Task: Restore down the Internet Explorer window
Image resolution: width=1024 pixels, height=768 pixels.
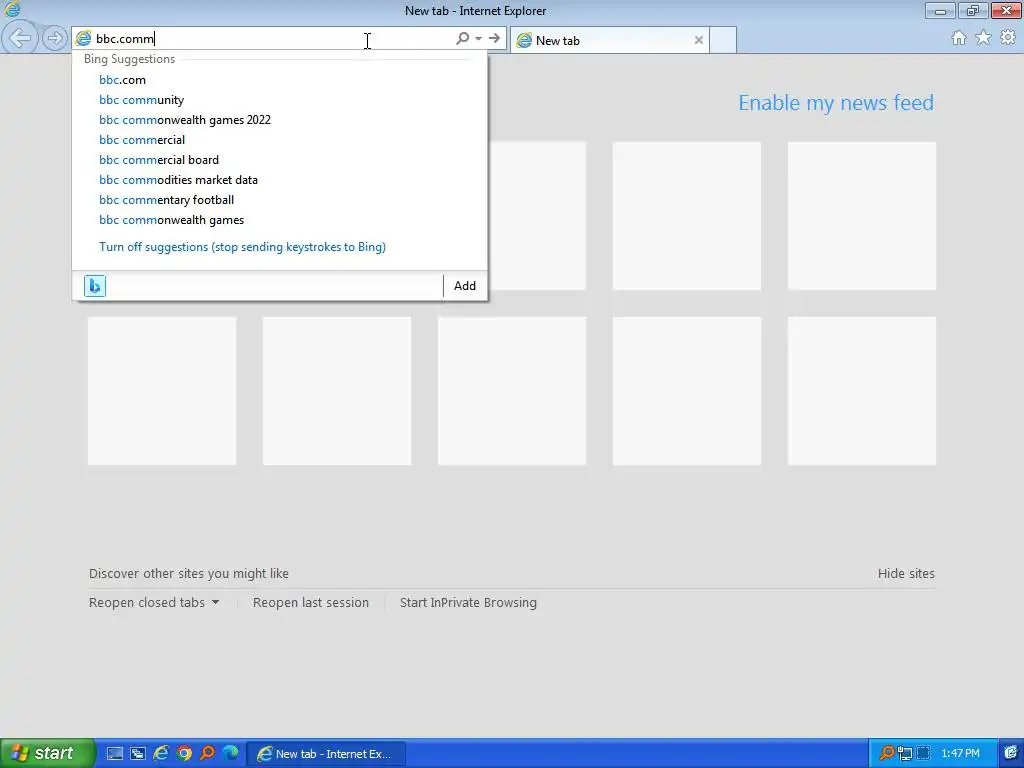Action: coord(973,10)
